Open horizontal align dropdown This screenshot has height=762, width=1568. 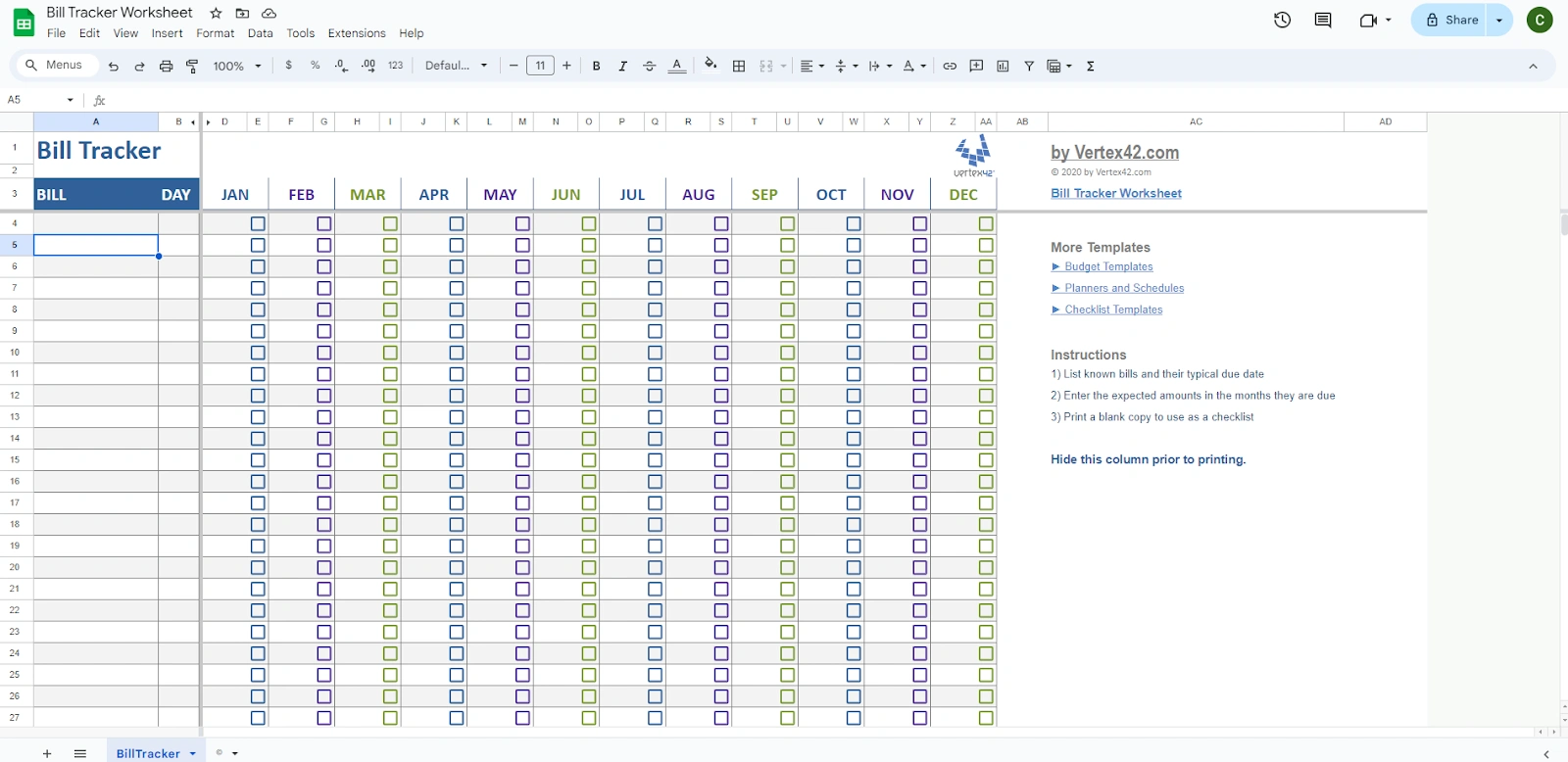pyautogui.click(x=811, y=66)
